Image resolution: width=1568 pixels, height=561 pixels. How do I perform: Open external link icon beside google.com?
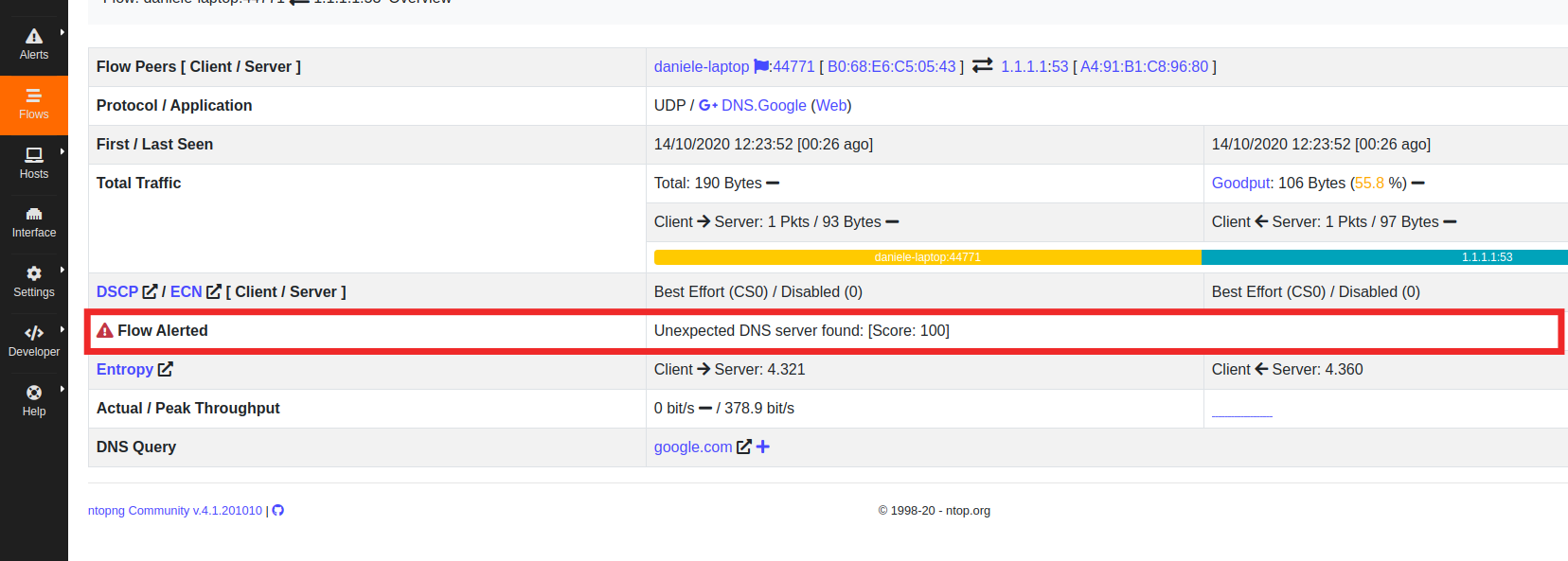click(x=744, y=447)
